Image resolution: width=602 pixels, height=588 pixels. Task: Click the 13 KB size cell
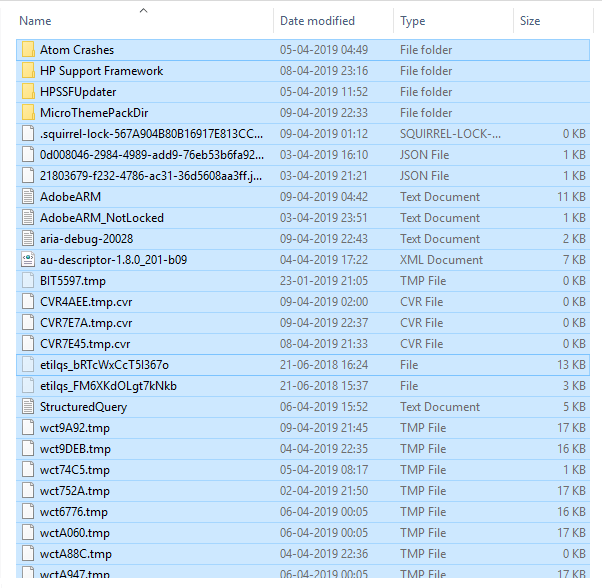click(571, 365)
